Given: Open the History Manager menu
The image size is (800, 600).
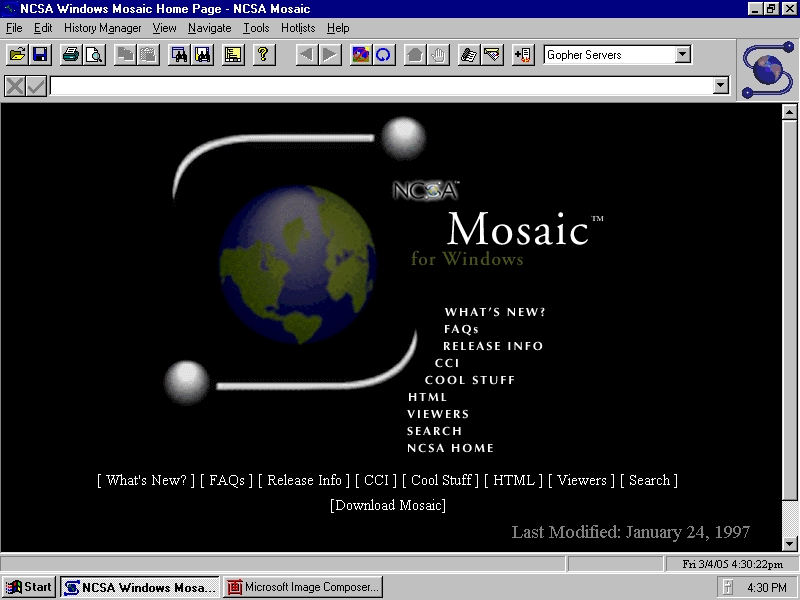Looking at the screenshot, I should click(x=103, y=28).
